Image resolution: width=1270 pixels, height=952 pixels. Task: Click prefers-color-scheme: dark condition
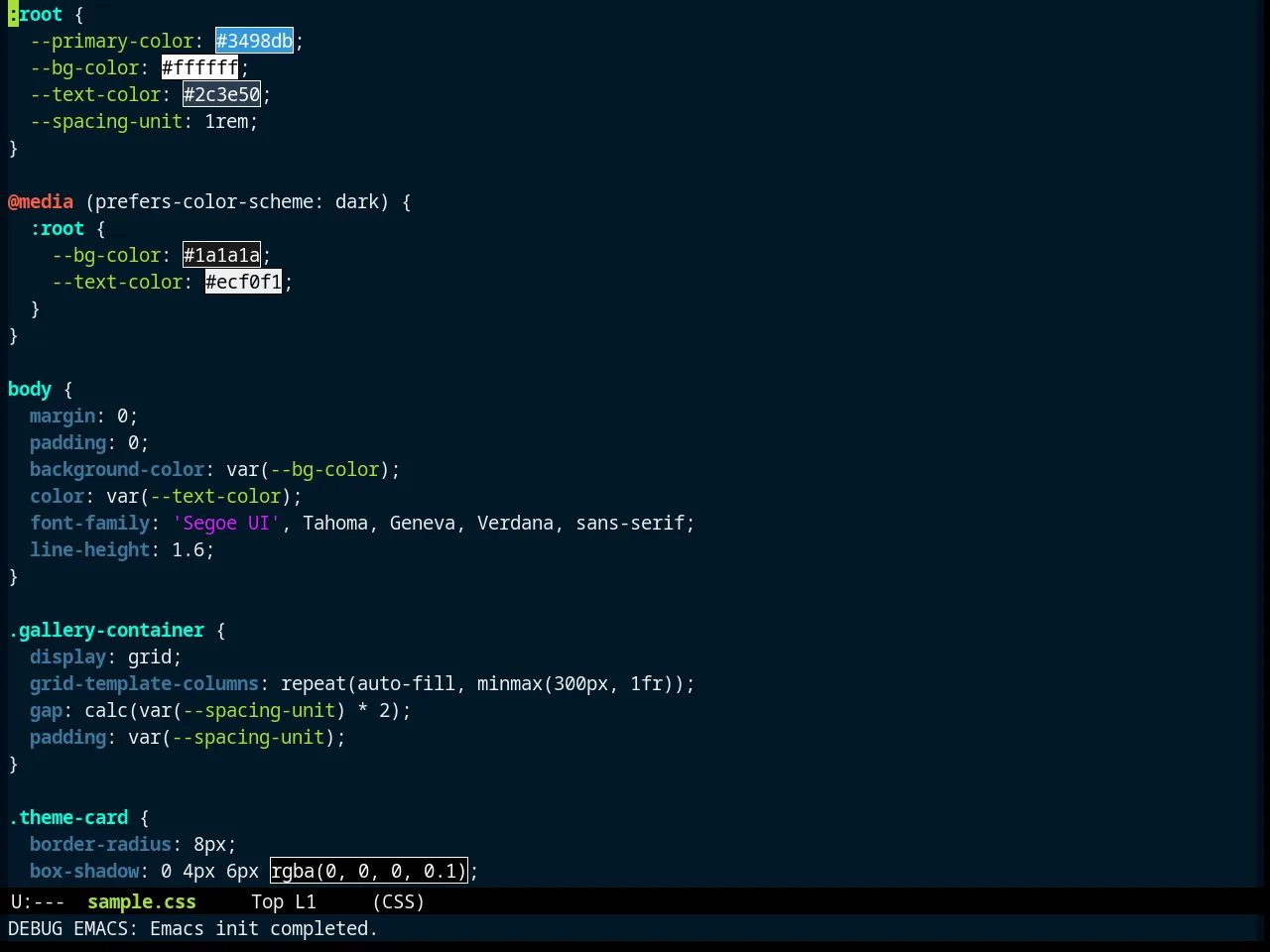(237, 201)
